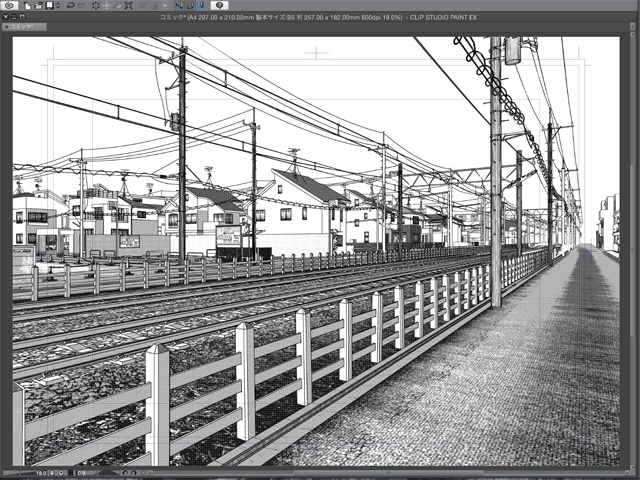
Task: Click the horizontal canvas scrollbar
Action: 388,473
